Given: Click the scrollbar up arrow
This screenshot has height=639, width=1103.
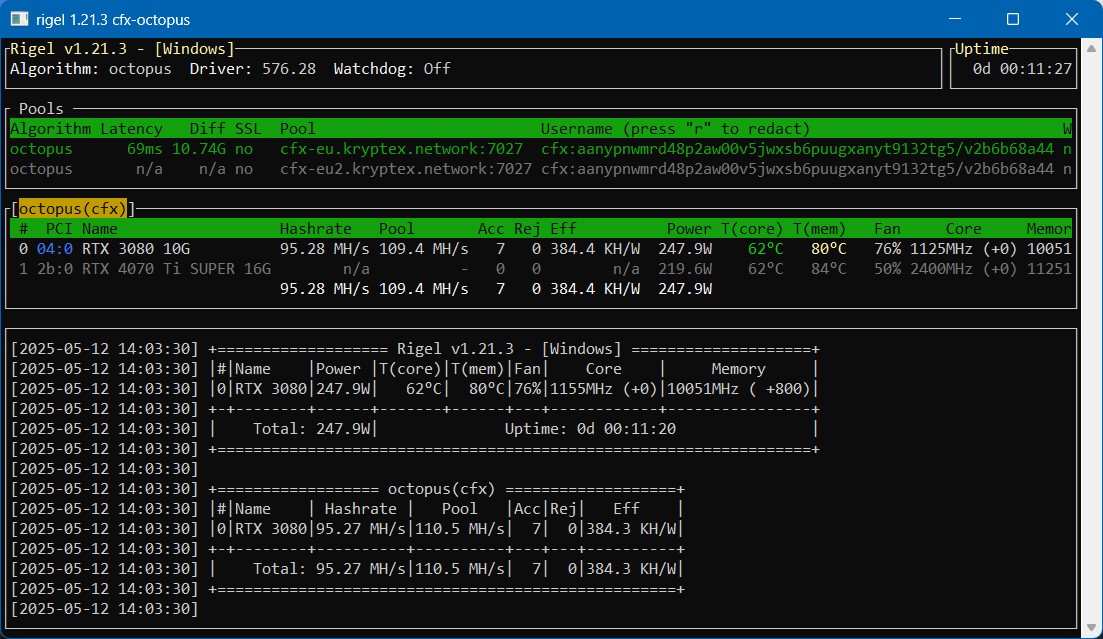Looking at the screenshot, I should 1091,49.
